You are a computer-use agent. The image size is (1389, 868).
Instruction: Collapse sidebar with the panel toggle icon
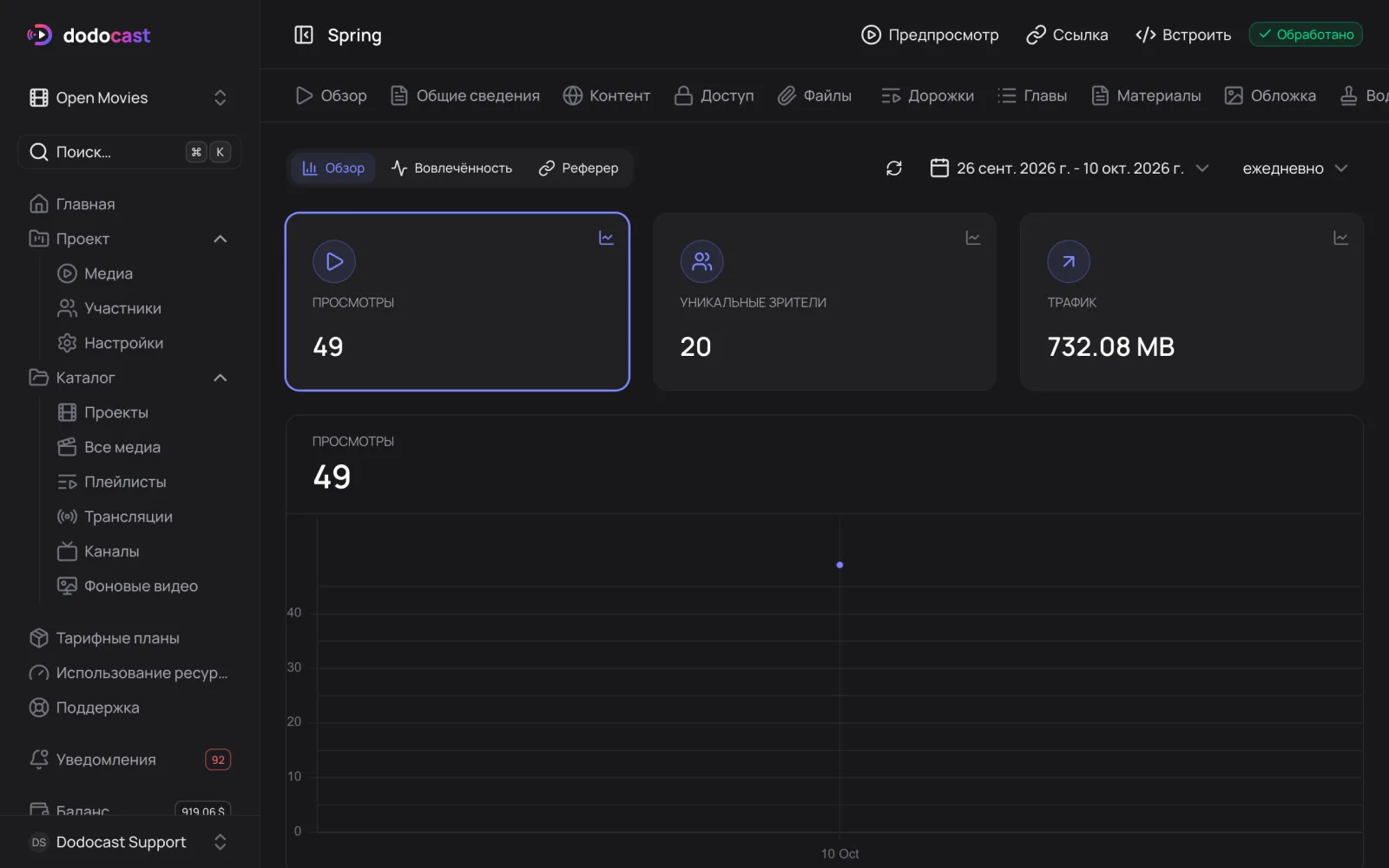pyautogui.click(x=304, y=35)
